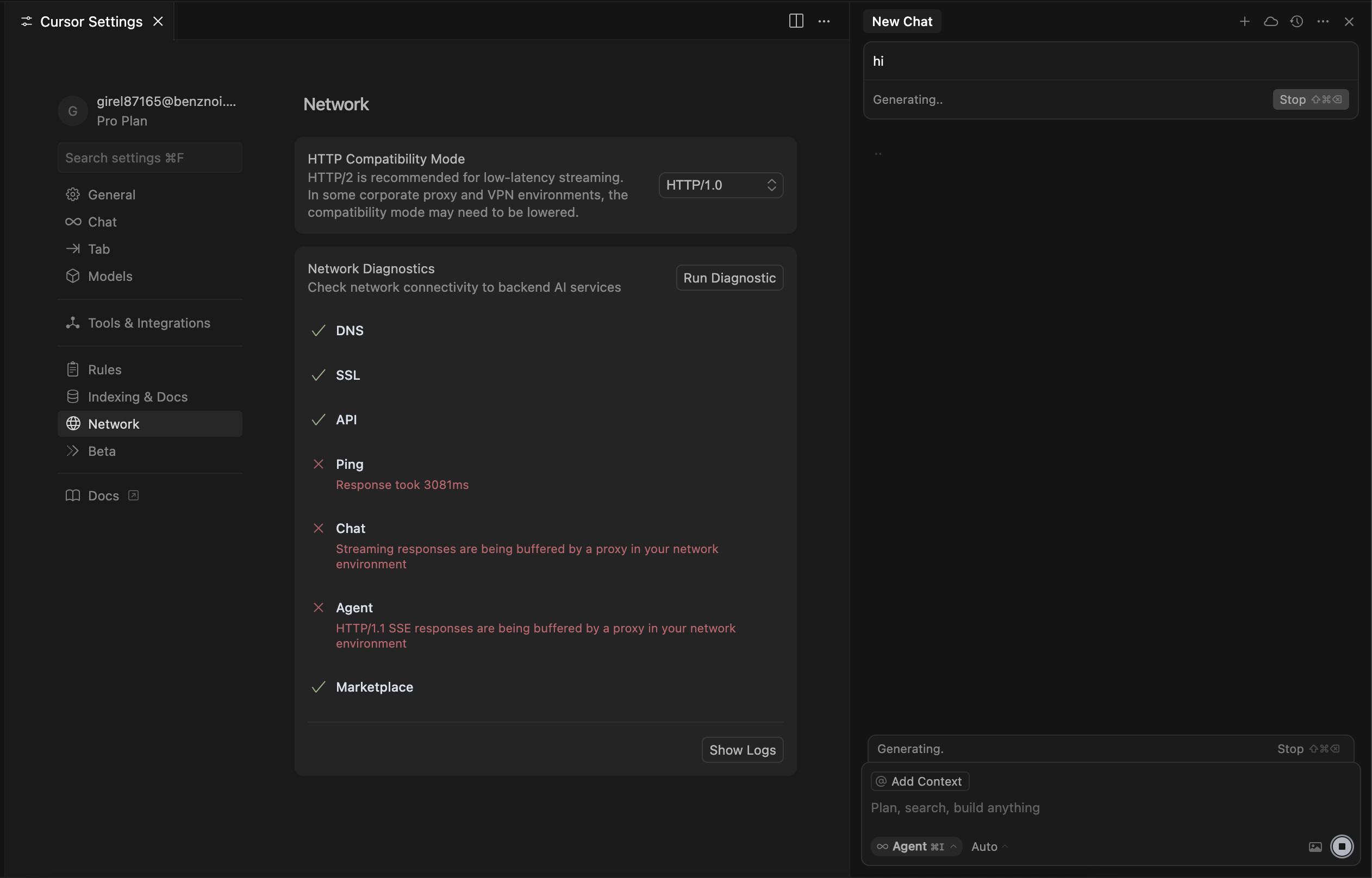Open Tab settings section
The height and width of the screenshot is (878, 1372).
click(x=150, y=249)
